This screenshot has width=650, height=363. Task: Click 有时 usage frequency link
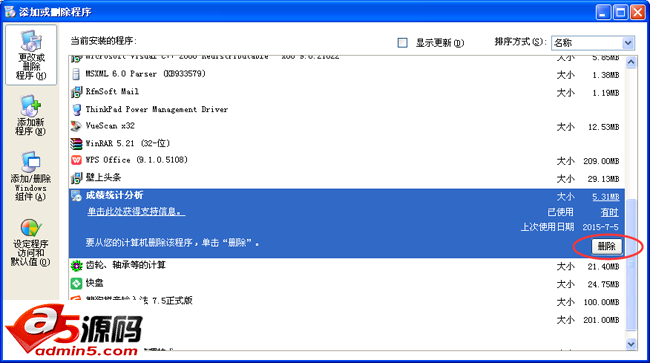[x=609, y=213]
